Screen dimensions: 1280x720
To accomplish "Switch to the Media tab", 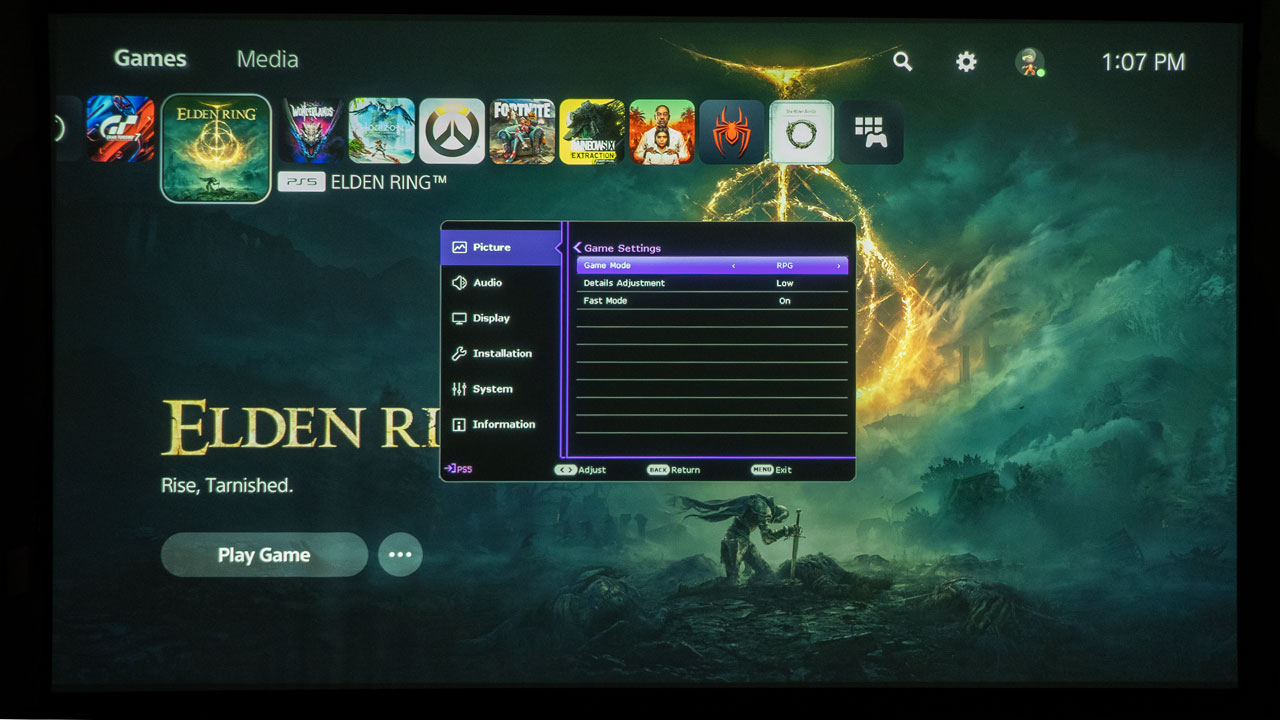I will 267,59.
